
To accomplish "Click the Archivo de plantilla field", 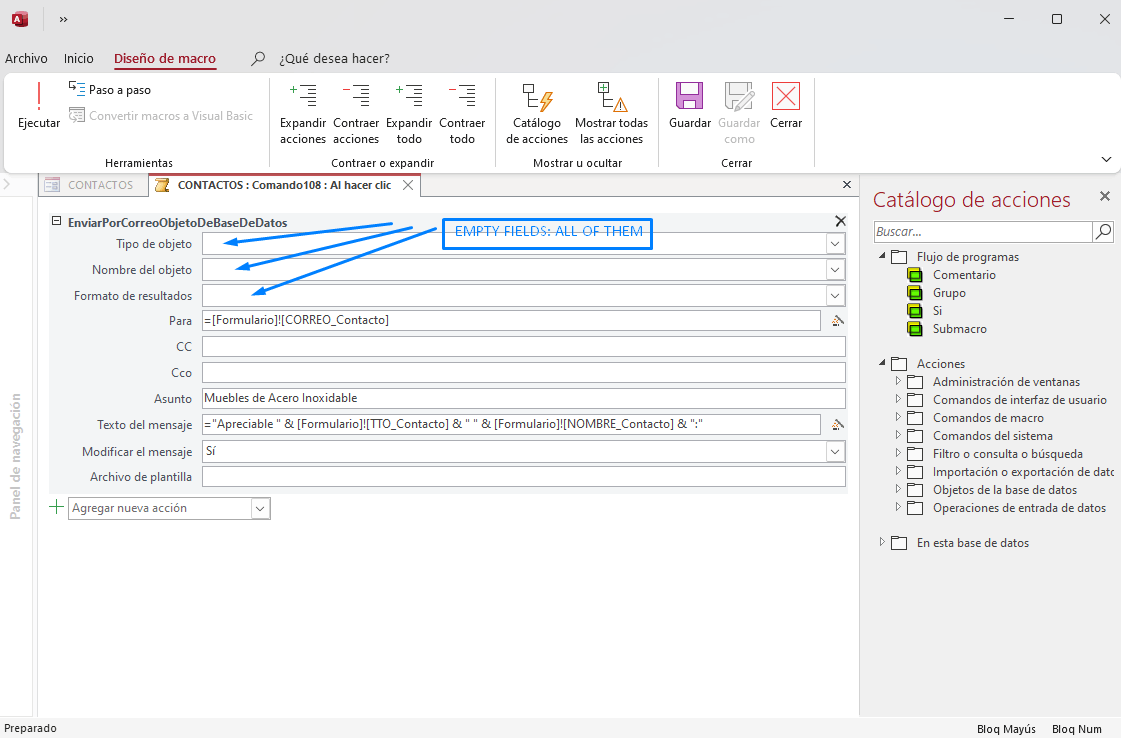I will point(523,477).
